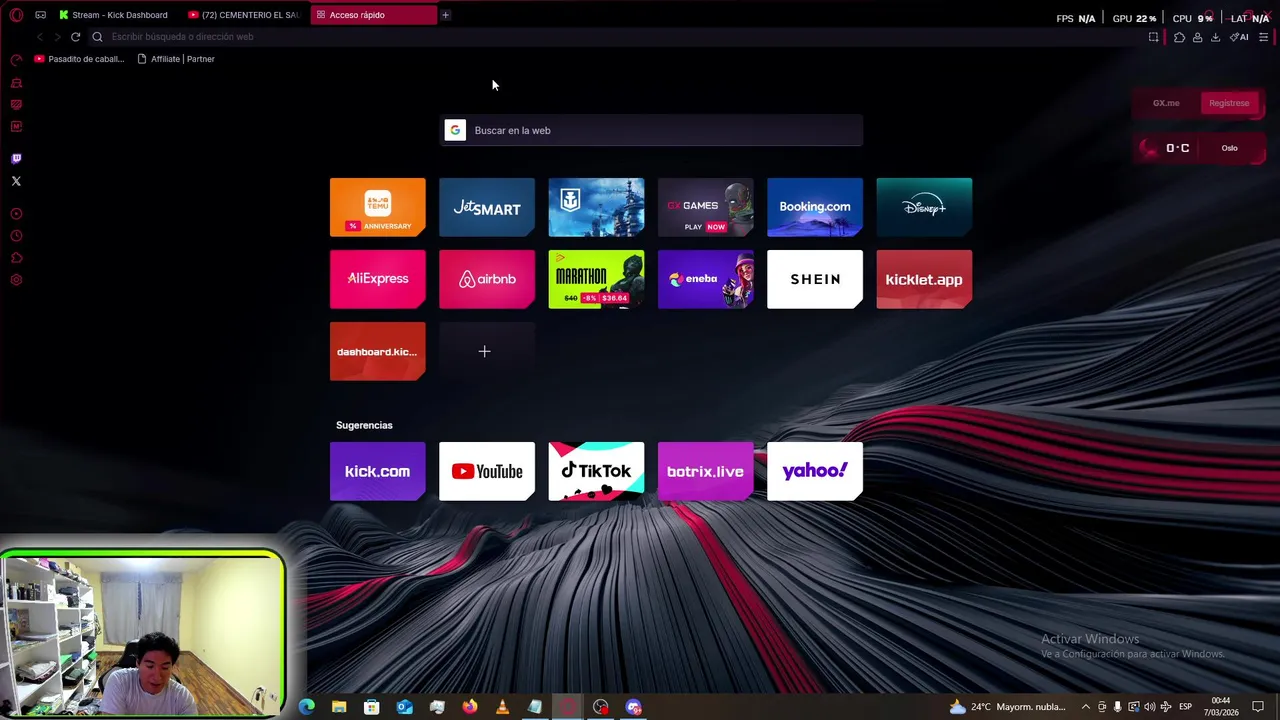This screenshot has height=720, width=1280.
Task: Open the taskbar weather widget 24°C
Action: (1007, 707)
